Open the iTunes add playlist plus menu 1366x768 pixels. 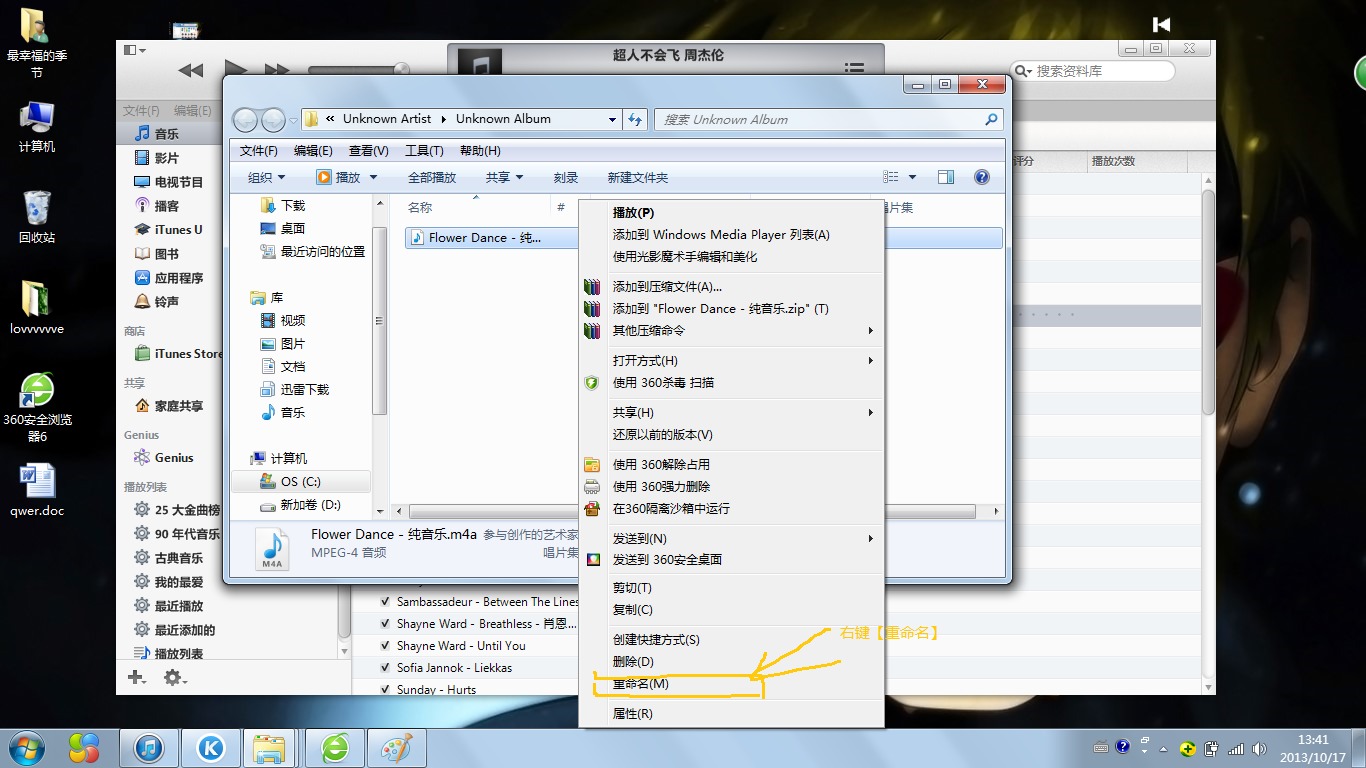pyautogui.click(x=137, y=678)
